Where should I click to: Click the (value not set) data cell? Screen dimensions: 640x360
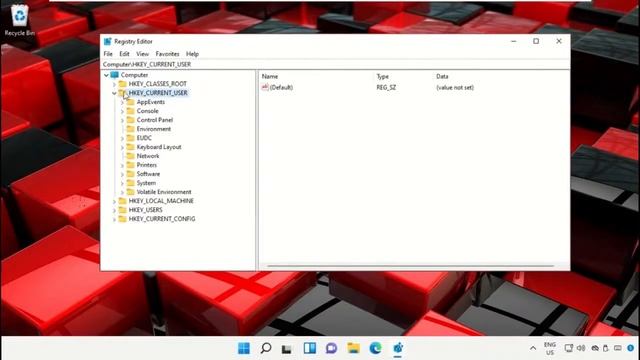455,87
